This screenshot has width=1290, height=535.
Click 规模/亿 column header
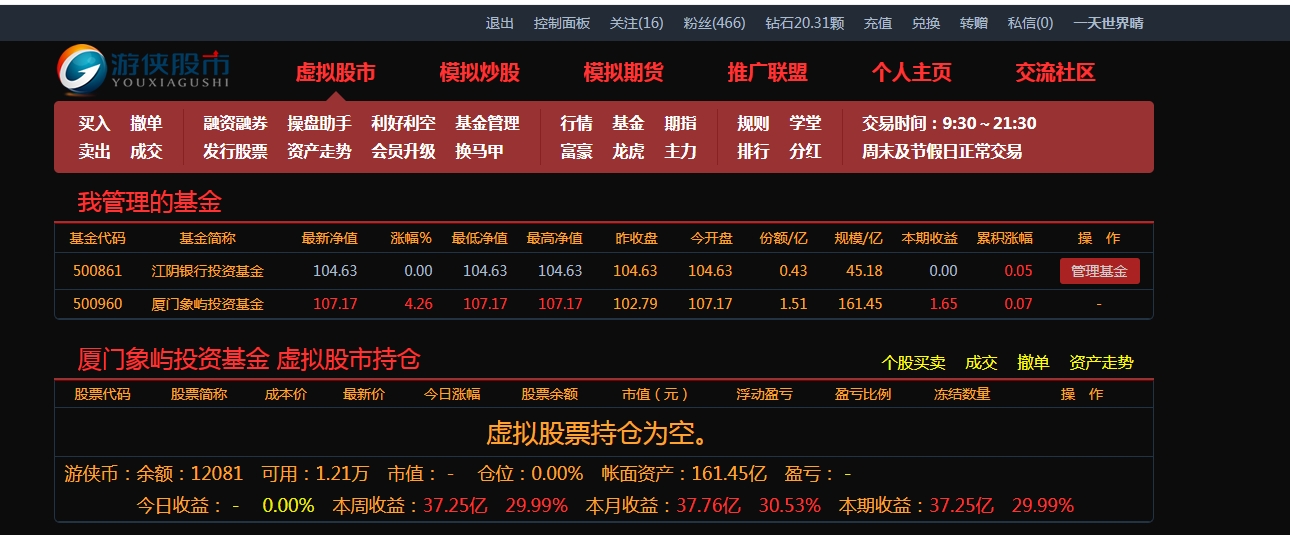(x=859, y=239)
